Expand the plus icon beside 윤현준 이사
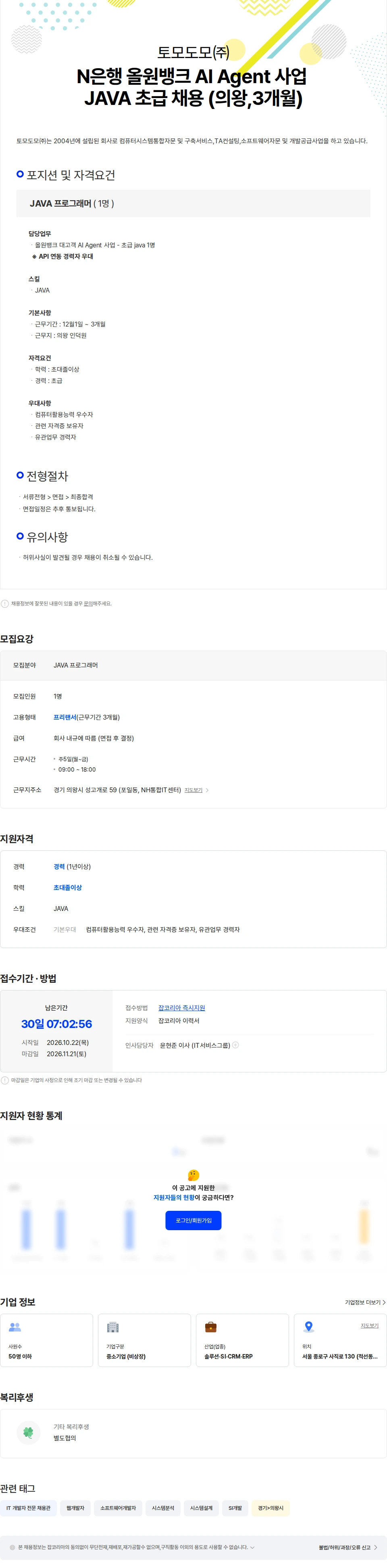This screenshot has width=387, height=1568. click(236, 1045)
